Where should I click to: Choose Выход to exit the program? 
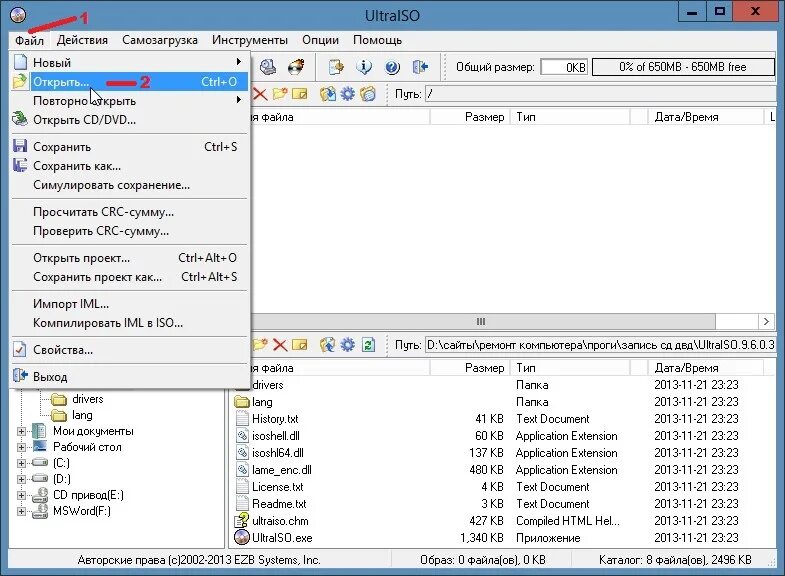point(130,376)
